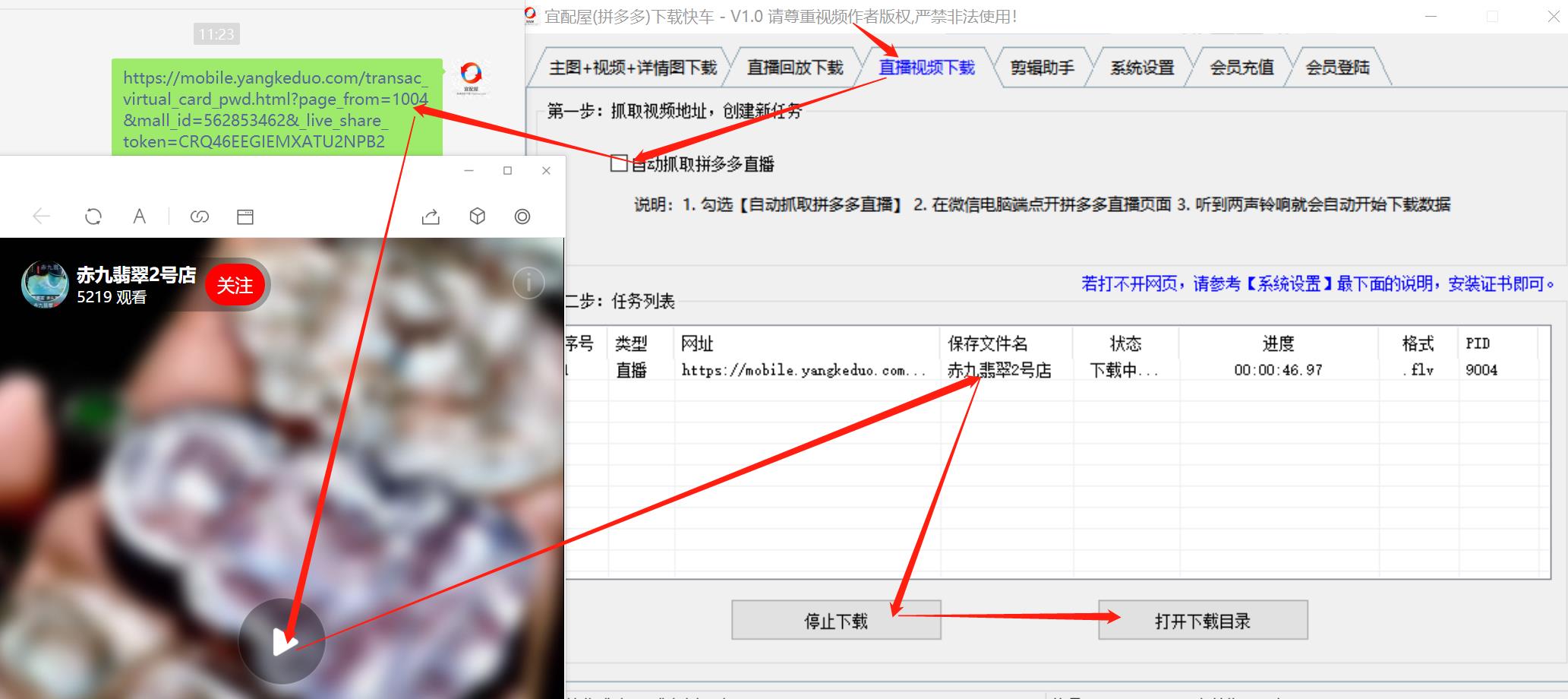Select the 赤九翡翠2号店 file name cell
Viewport: 1568px width, 699px height.
point(999,370)
